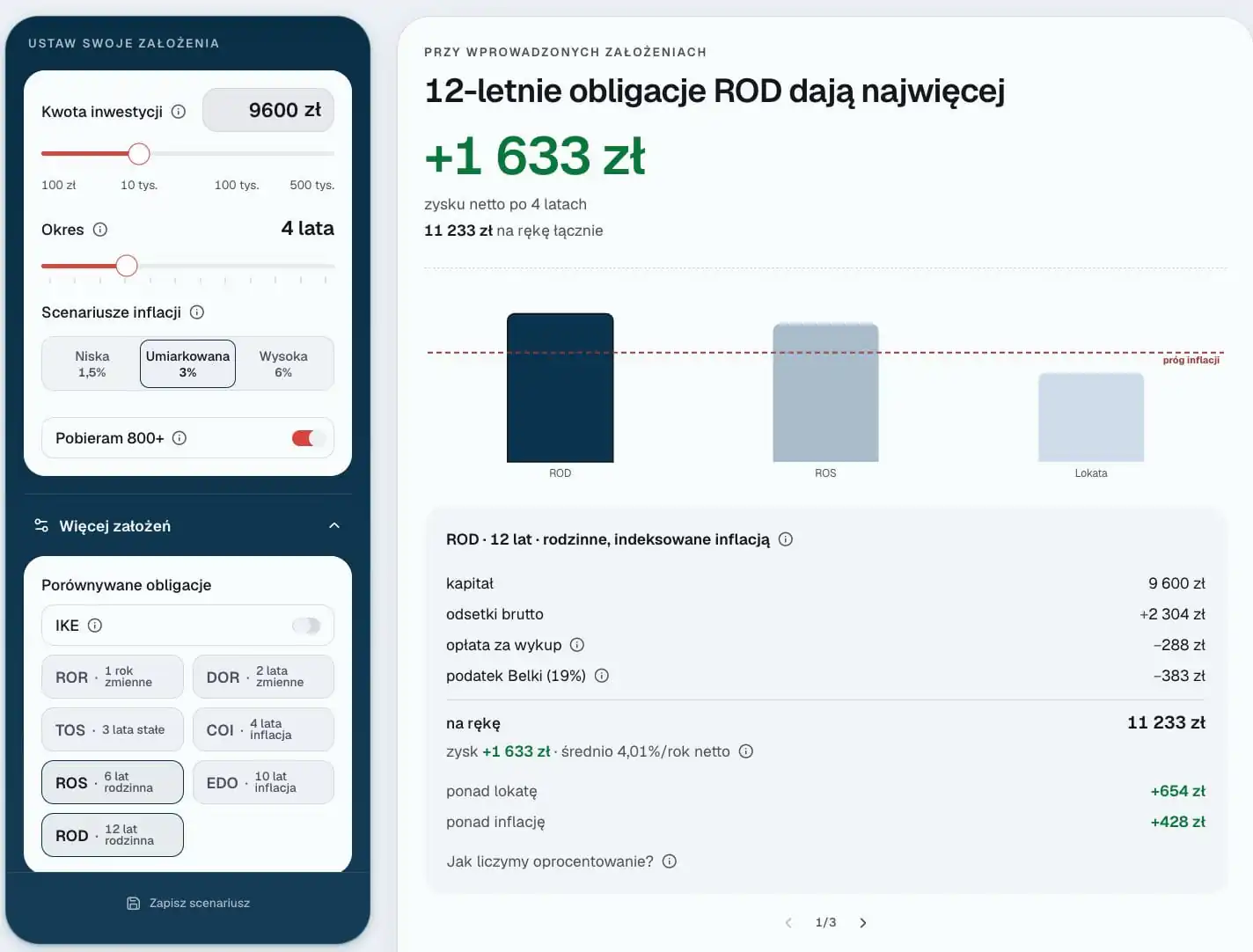Click the 1/3 page indicator
1253x952 pixels.
coord(825,923)
